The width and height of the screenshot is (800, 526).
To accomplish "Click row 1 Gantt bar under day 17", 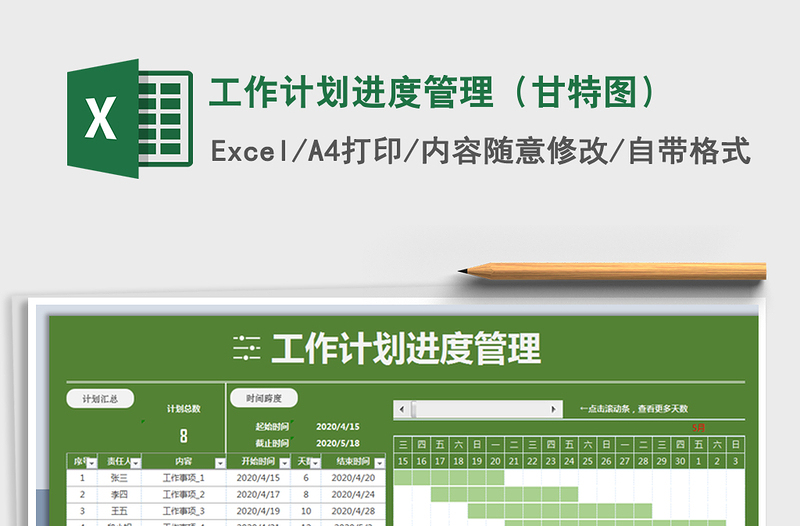I will 440,478.
